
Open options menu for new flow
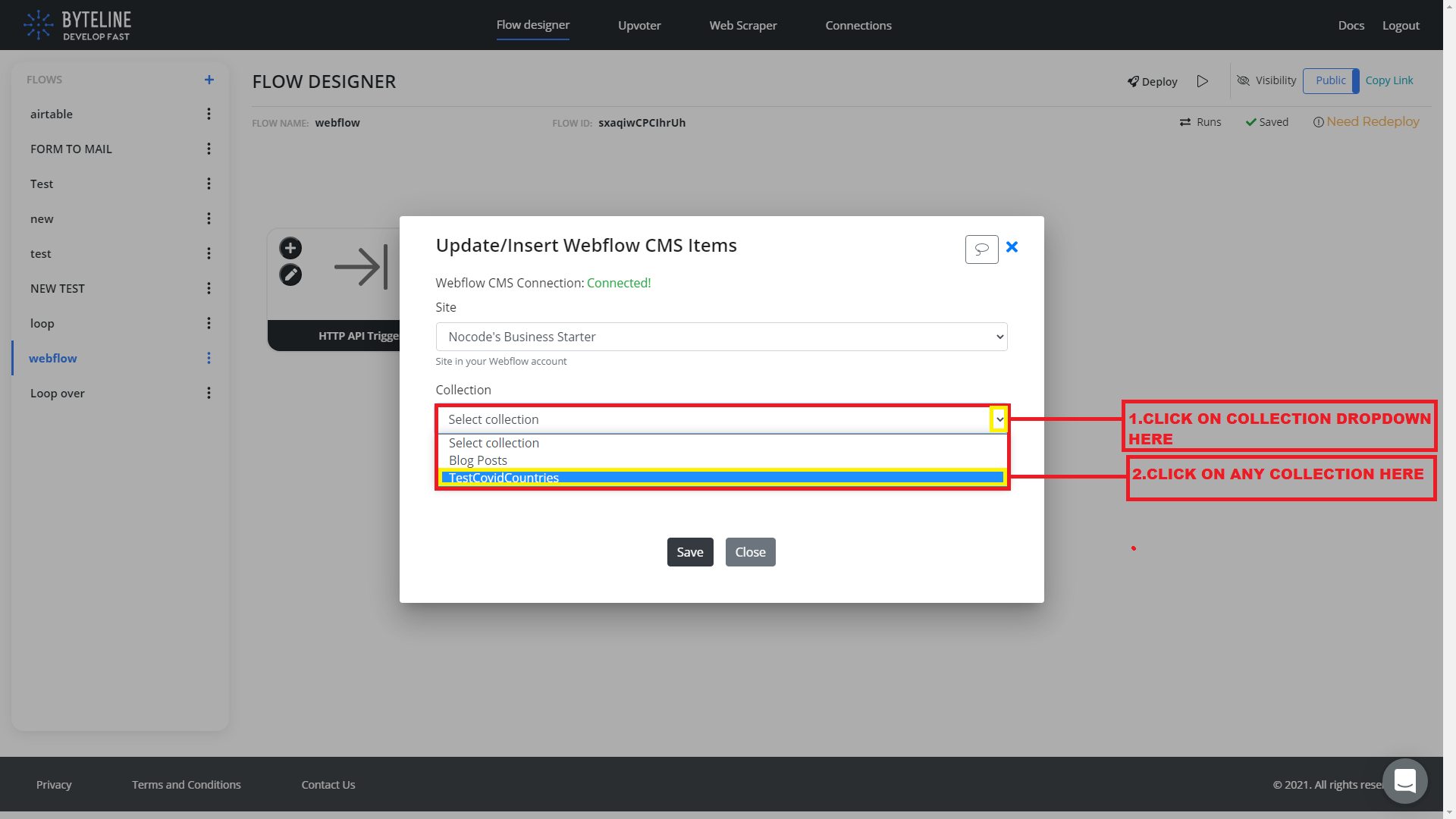(209, 218)
